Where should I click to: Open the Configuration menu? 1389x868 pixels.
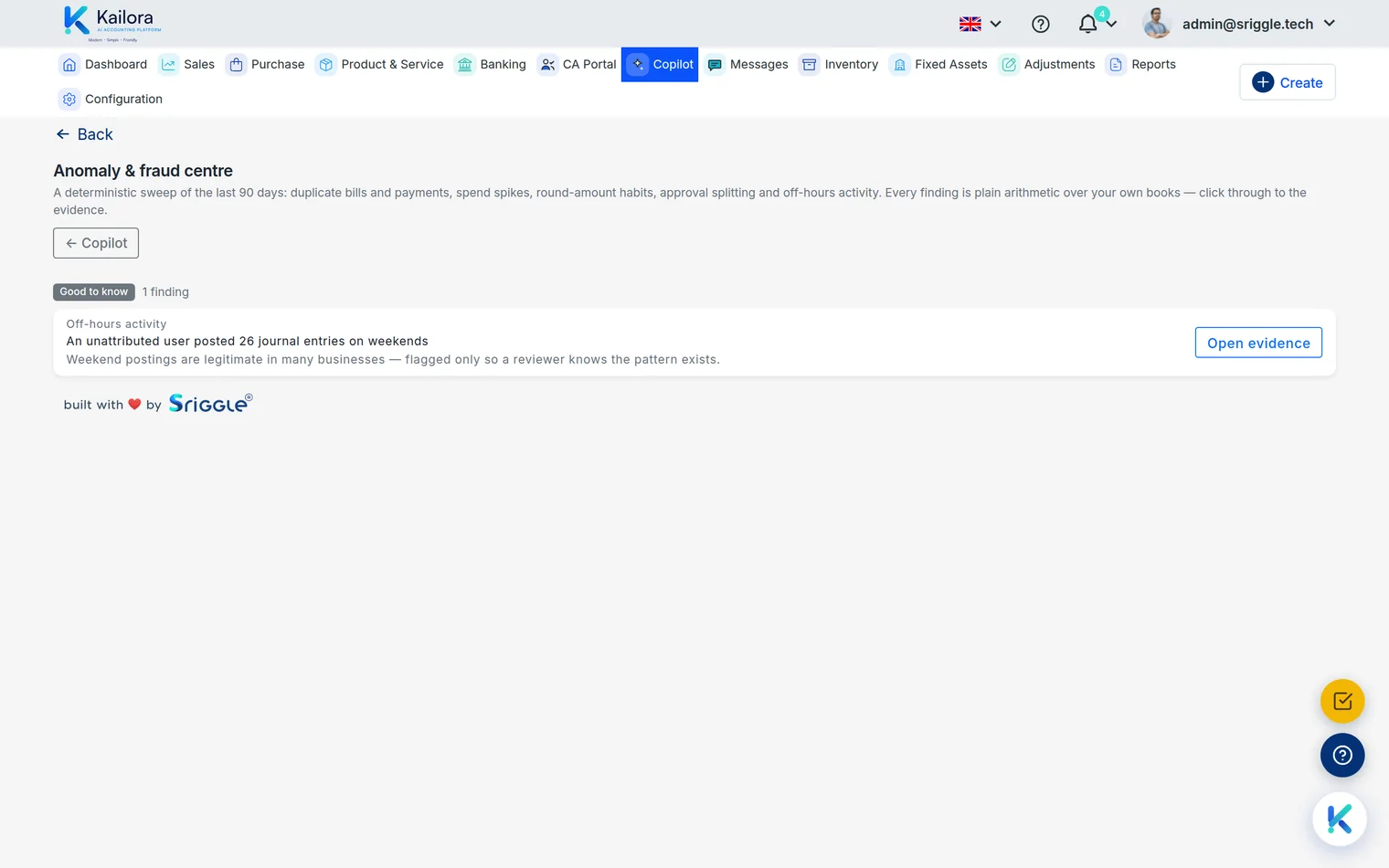[111, 100]
